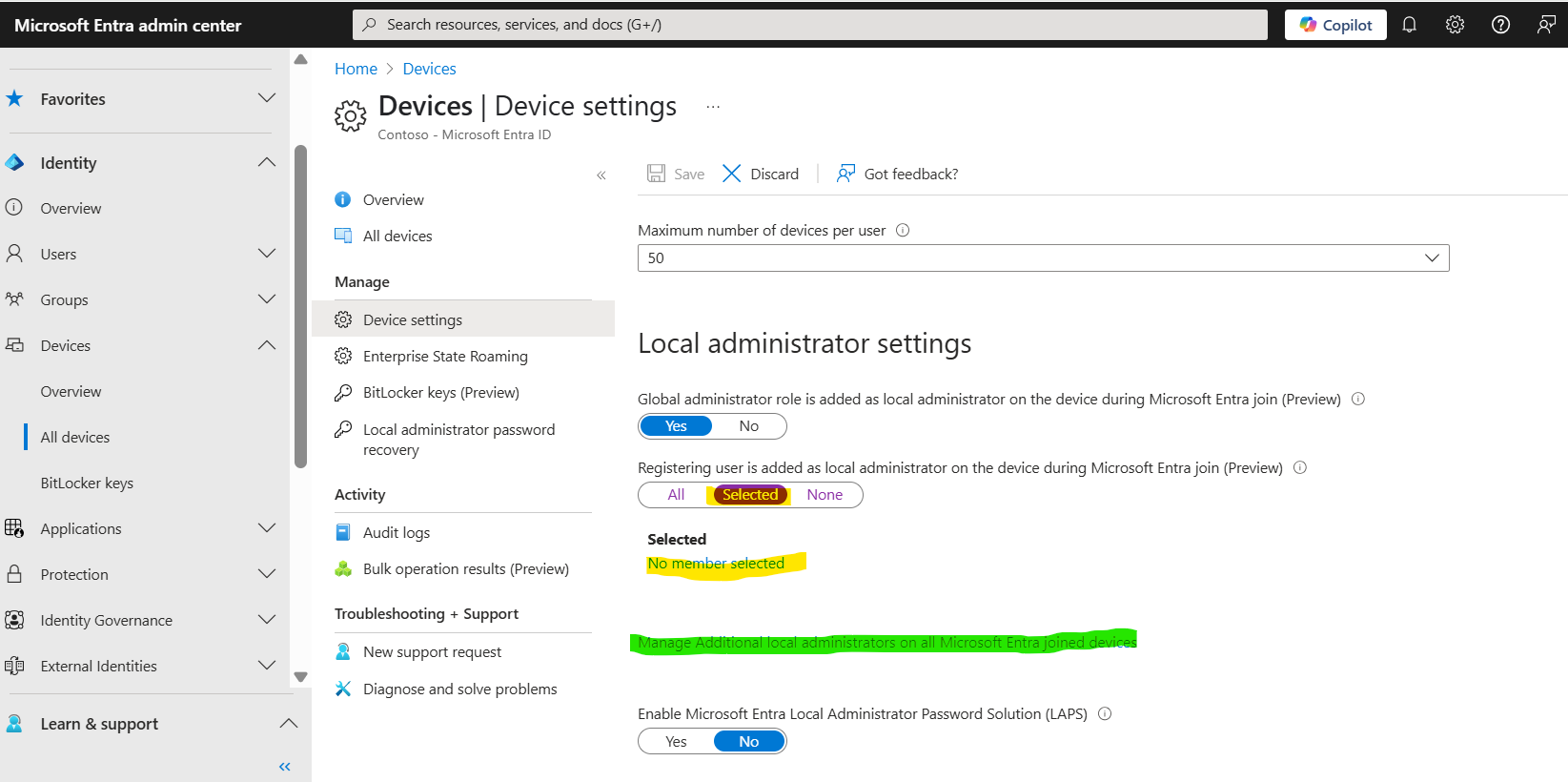
Task: Go to Home breadcrumb link
Action: [x=356, y=69]
